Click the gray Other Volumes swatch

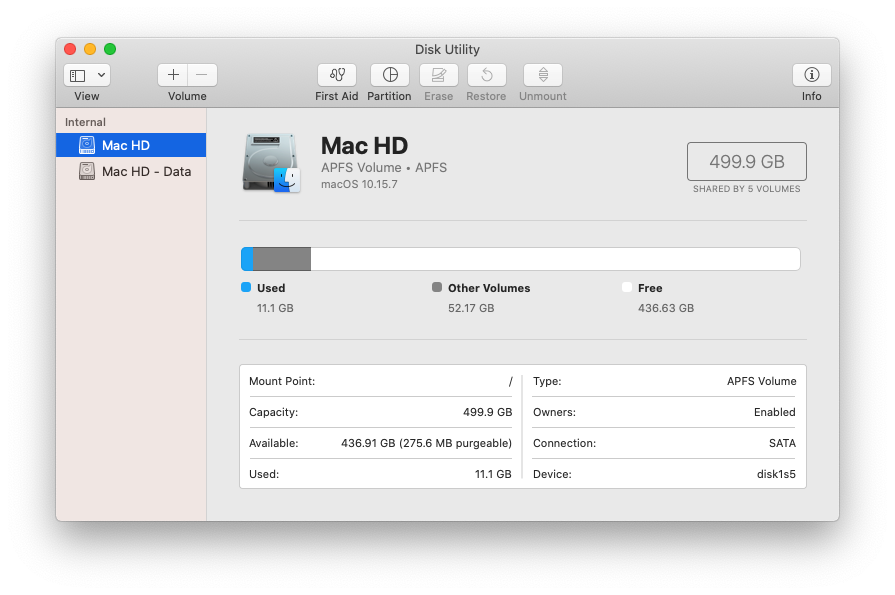(437, 287)
